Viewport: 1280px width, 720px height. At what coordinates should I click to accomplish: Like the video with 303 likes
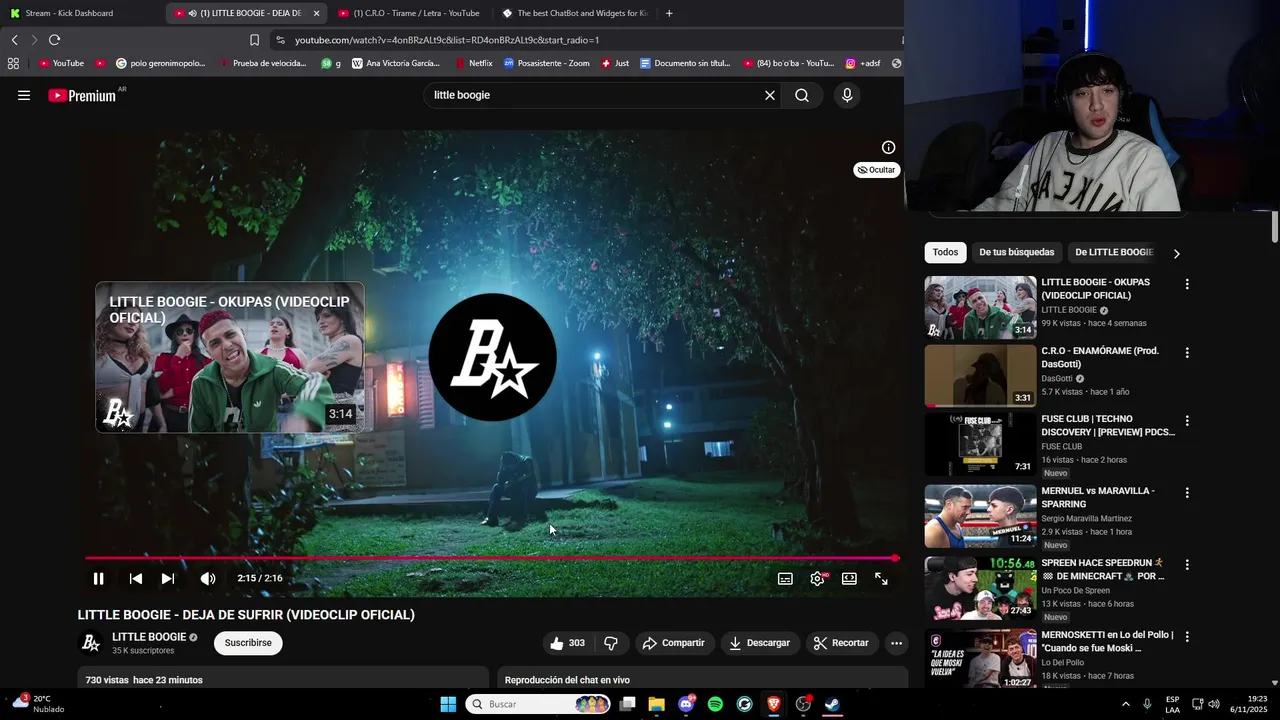567,643
